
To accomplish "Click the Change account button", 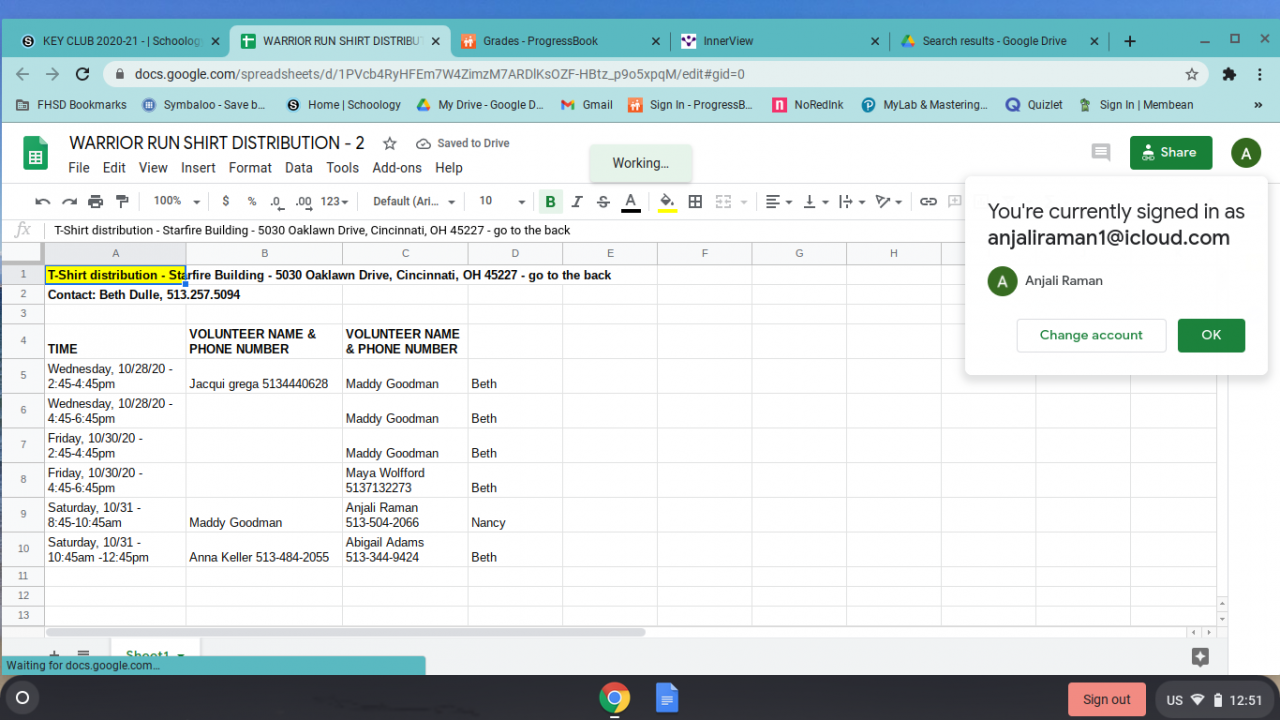I will [1091, 335].
